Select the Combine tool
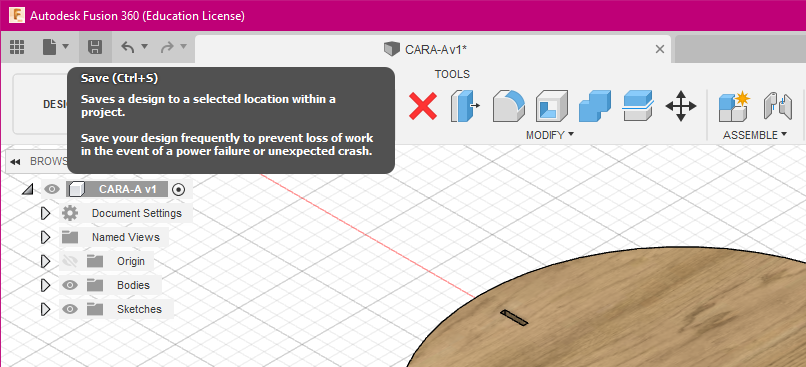The image size is (806, 367). [595, 106]
